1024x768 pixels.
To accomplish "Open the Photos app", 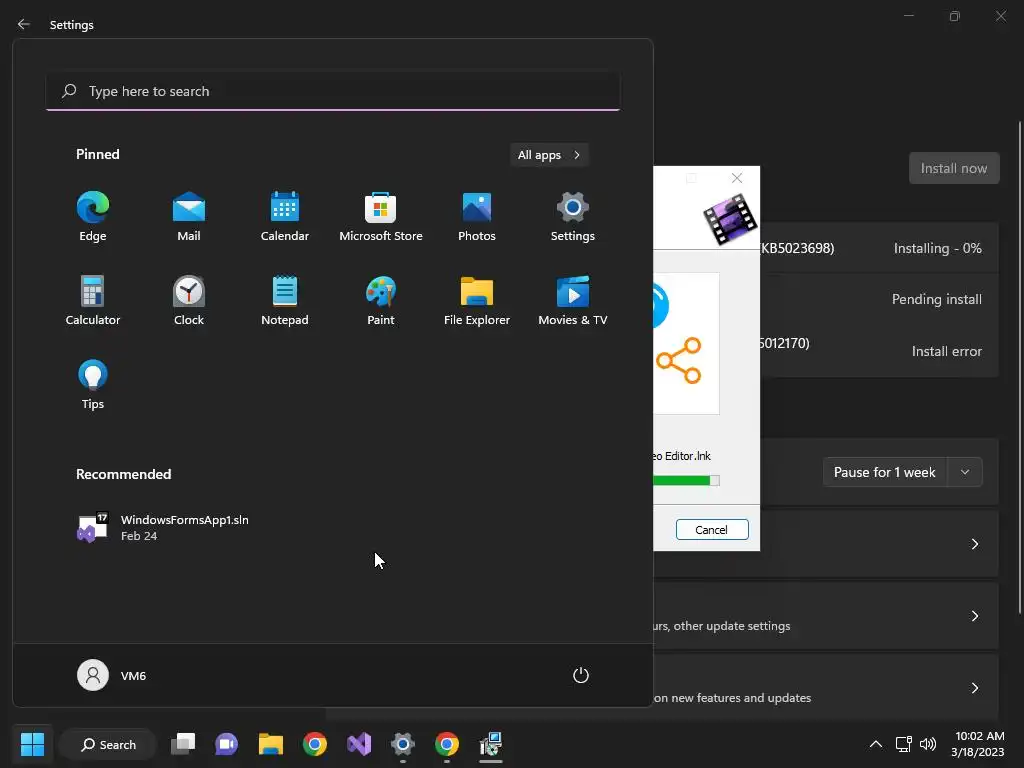I will click(477, 217).
